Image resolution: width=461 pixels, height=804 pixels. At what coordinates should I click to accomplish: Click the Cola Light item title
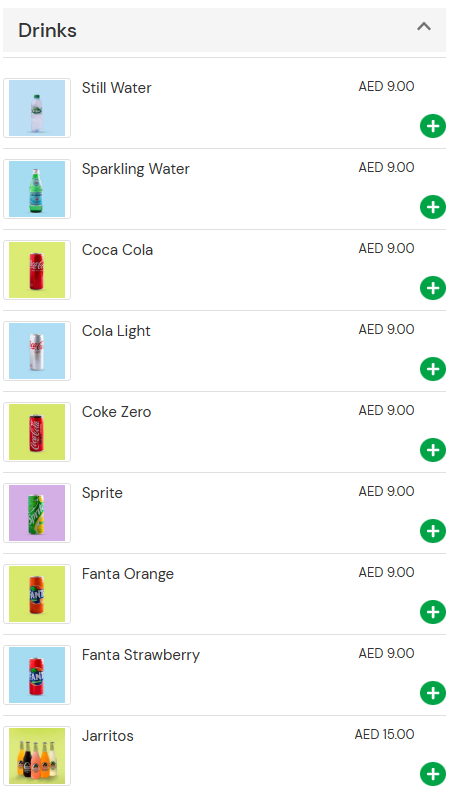[116, 331]
